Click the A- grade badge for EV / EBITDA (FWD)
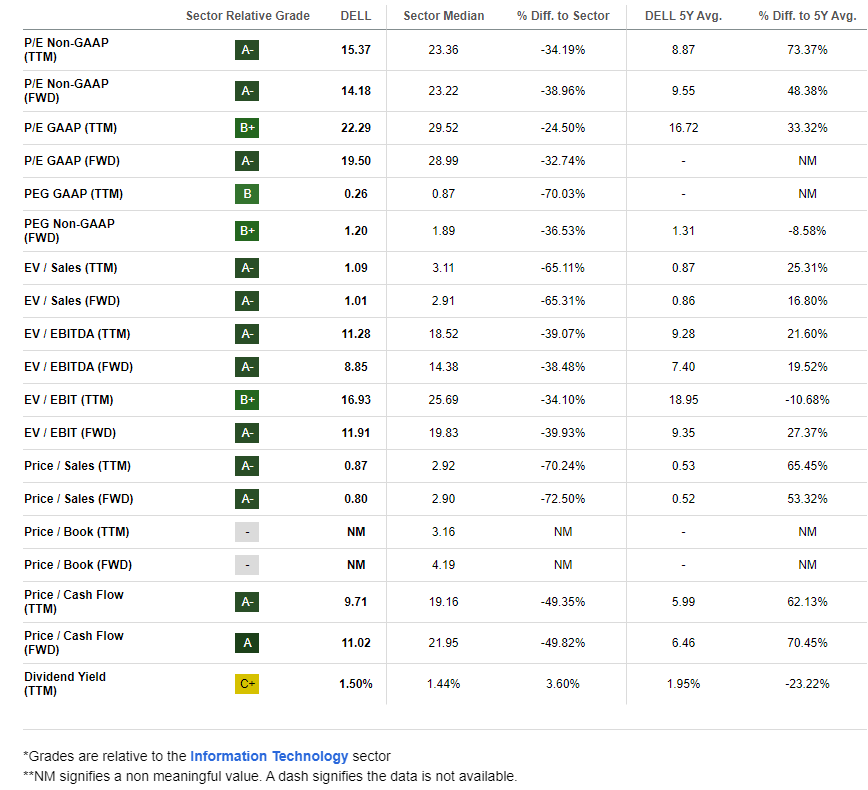The width and height of the screenshot is (868, 790). pyautogui.click(x=247, y=367)
